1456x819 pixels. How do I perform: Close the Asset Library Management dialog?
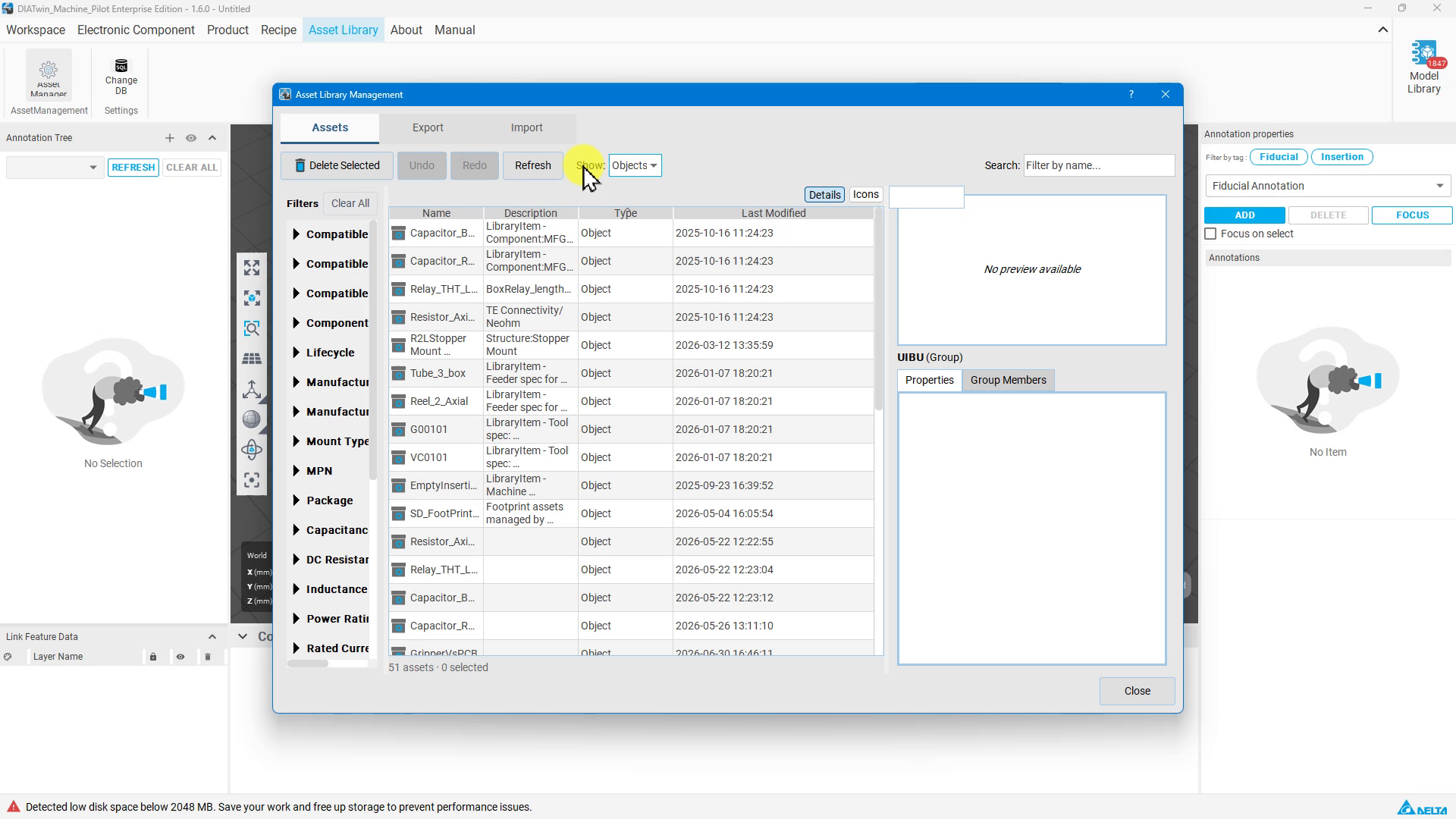tap(1137, 691)
